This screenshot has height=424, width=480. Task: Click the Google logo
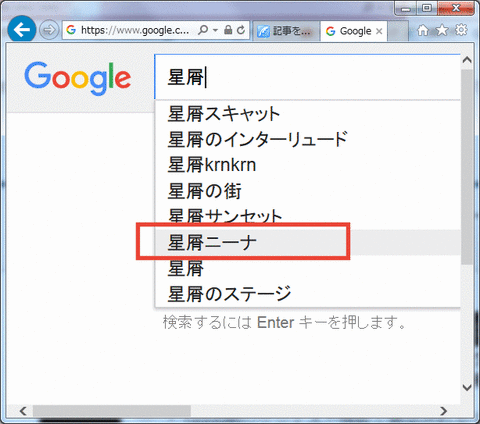[77, 78]
